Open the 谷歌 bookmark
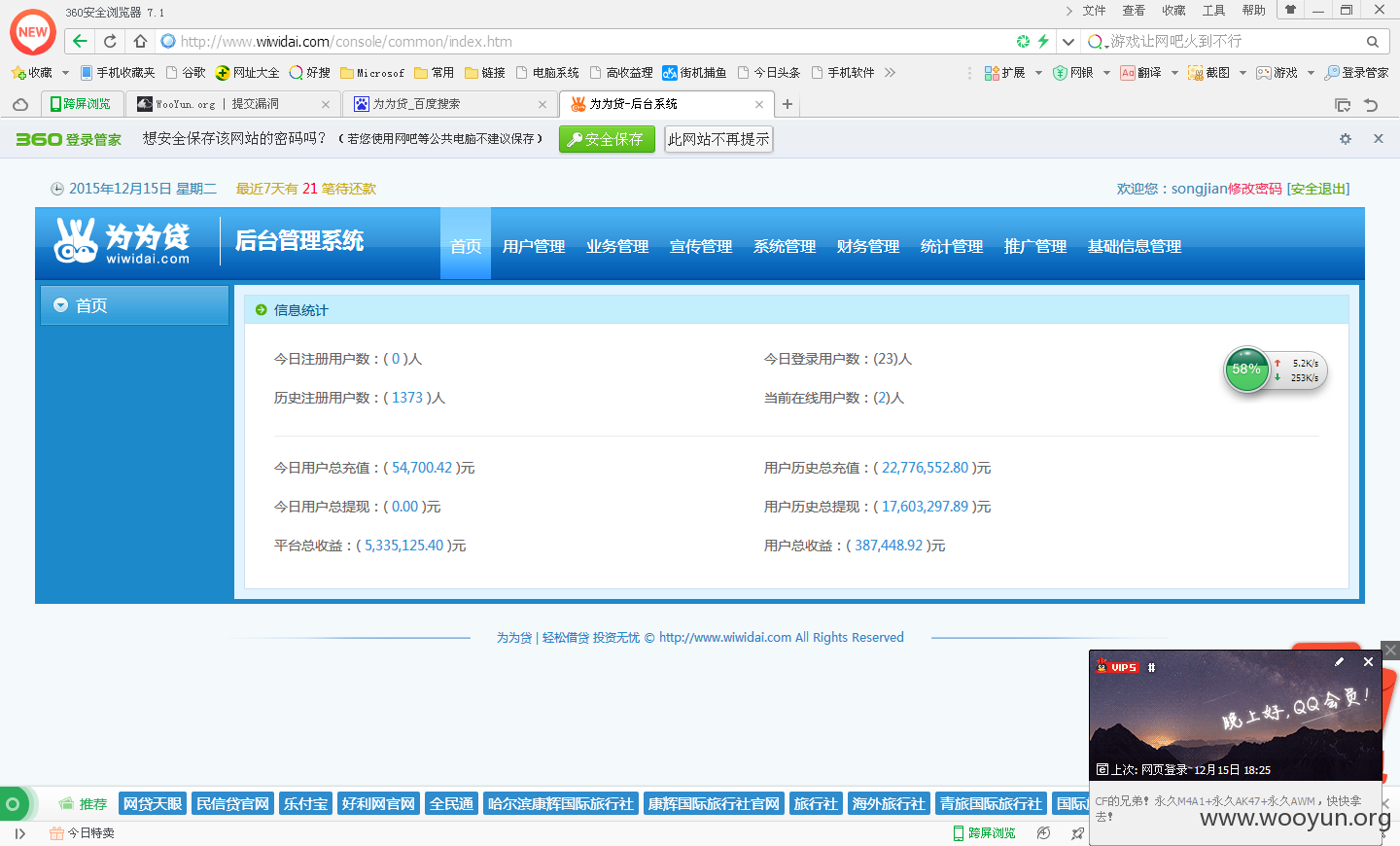 click(186, 73)
